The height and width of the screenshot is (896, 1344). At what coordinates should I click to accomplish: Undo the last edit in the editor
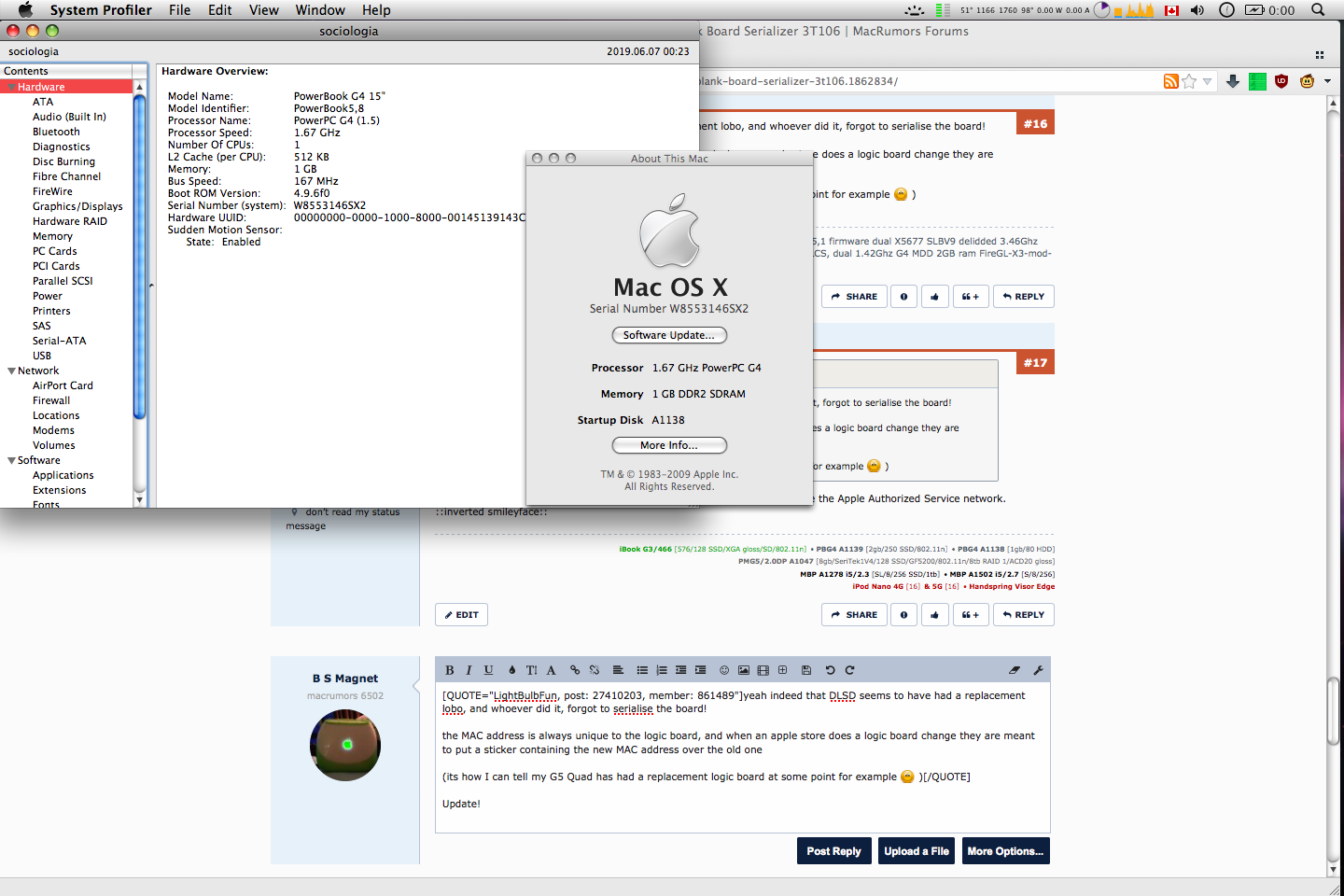pyautogui.click(x=830, y=670)
